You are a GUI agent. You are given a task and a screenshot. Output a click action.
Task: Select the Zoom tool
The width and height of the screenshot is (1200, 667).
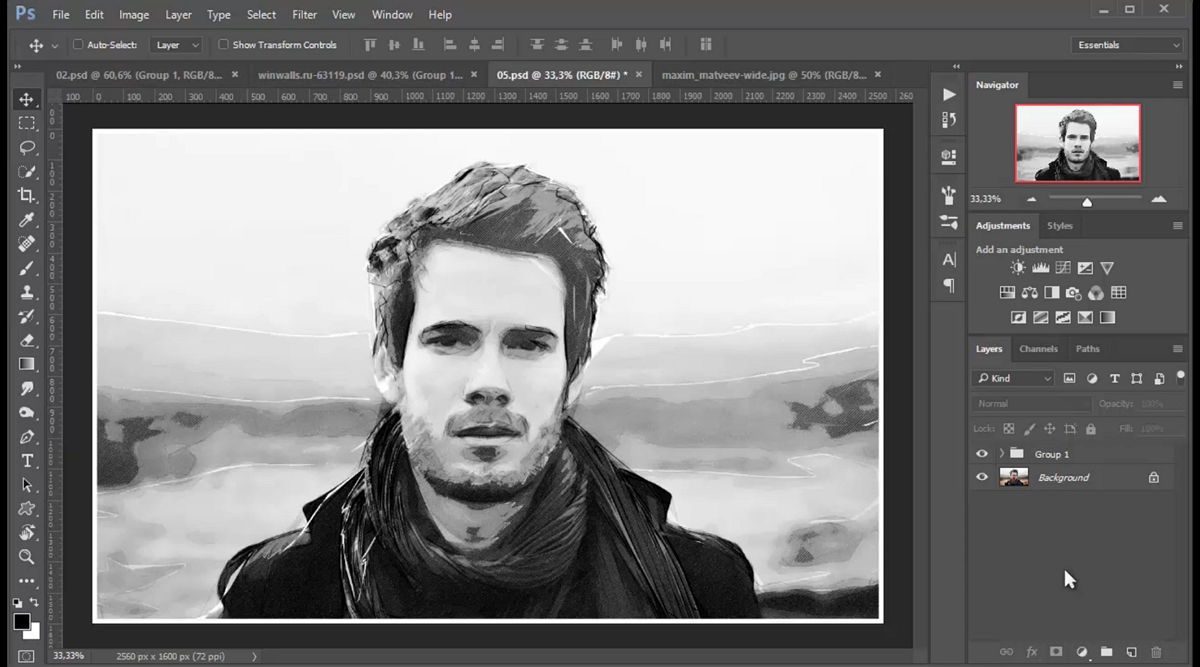(x=27, y=557)
